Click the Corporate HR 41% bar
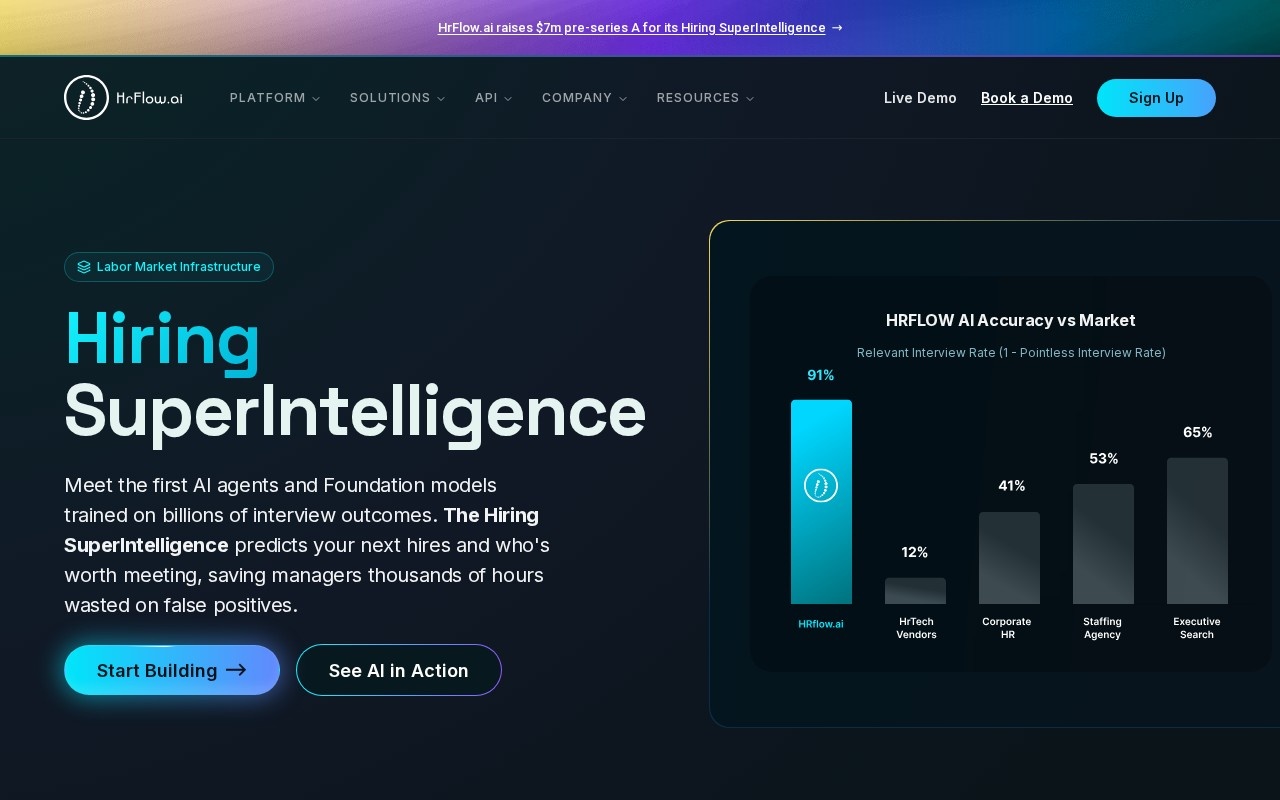Image resolution: width=1280 pixels, height=800 pixels. click(x=1009, y=558)
